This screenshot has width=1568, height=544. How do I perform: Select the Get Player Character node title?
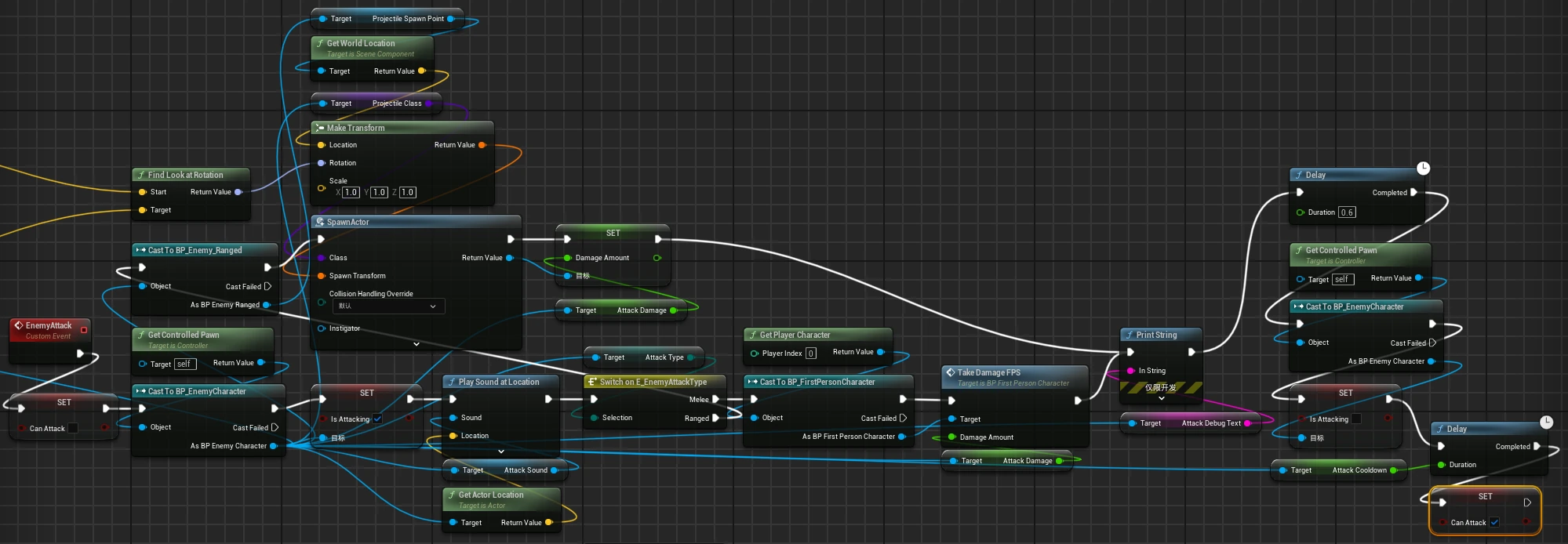coord(795,335)
